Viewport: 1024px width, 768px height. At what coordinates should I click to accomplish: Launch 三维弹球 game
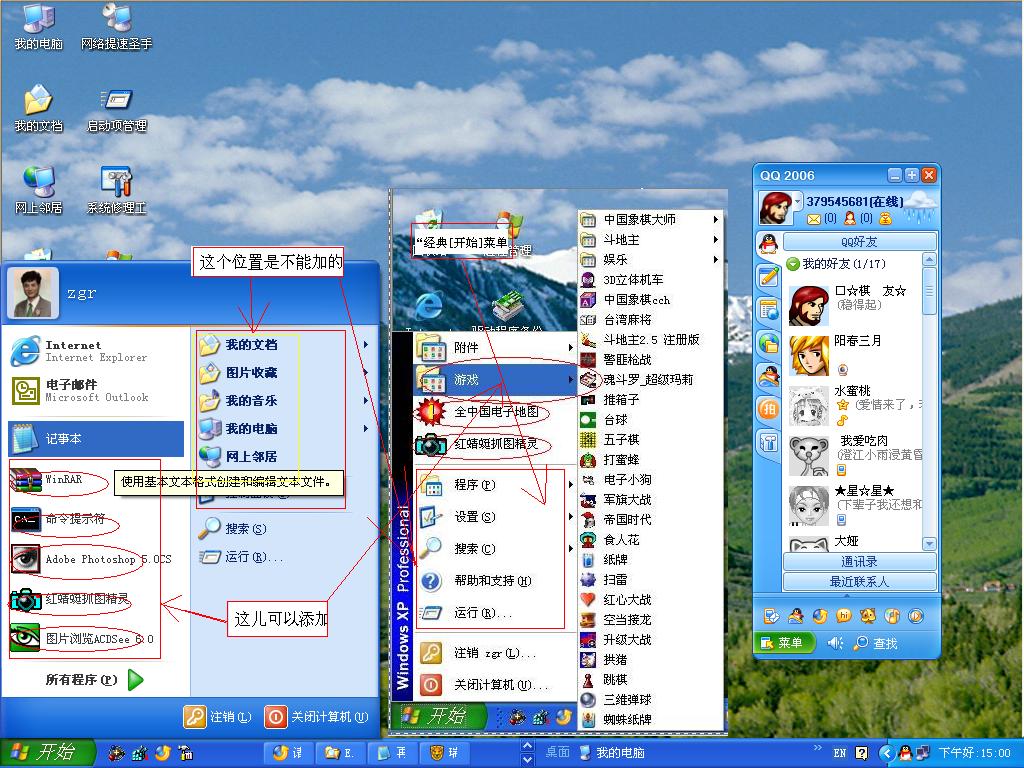coord(650,699)
